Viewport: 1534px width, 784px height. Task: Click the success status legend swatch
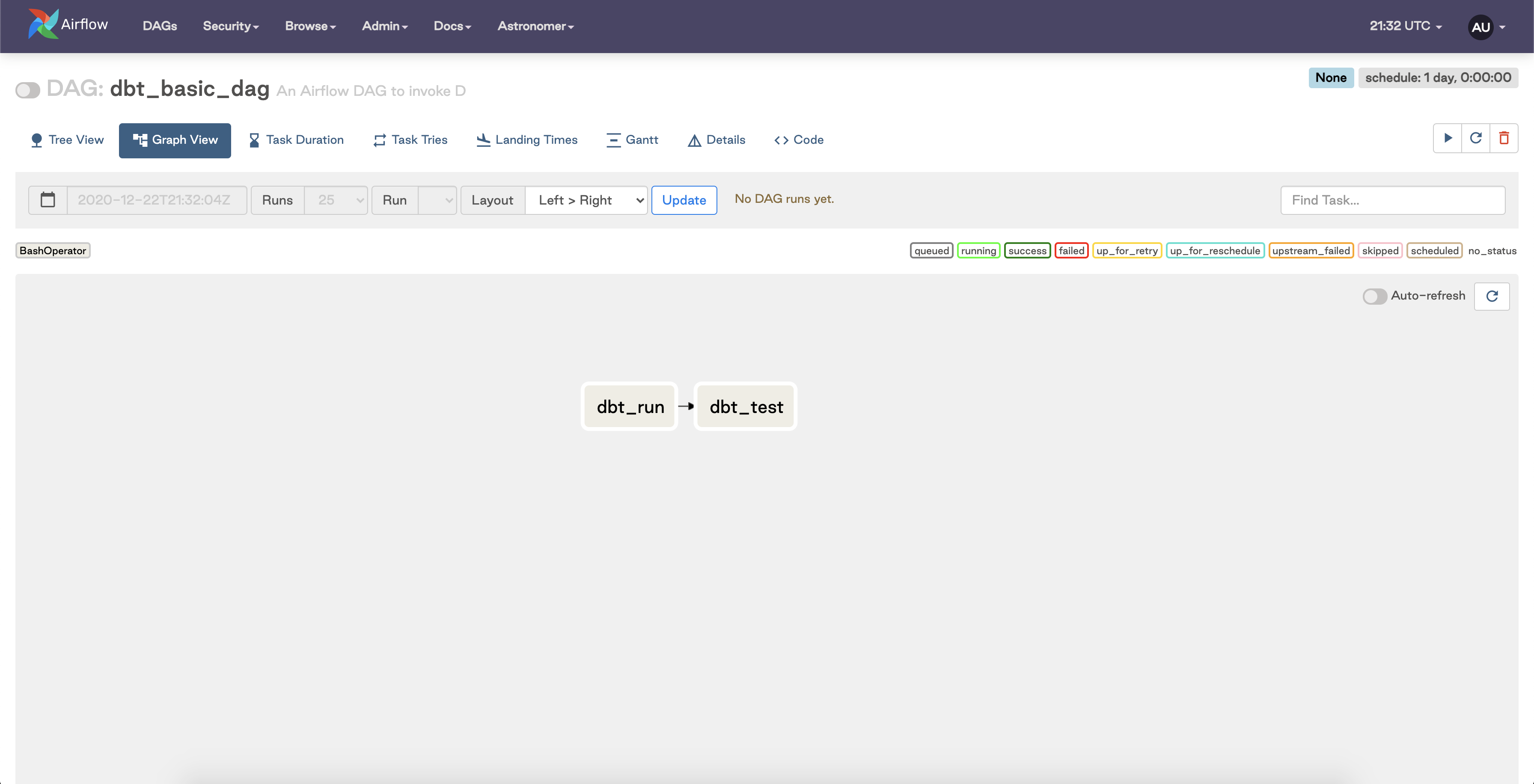pos(1027,251)
